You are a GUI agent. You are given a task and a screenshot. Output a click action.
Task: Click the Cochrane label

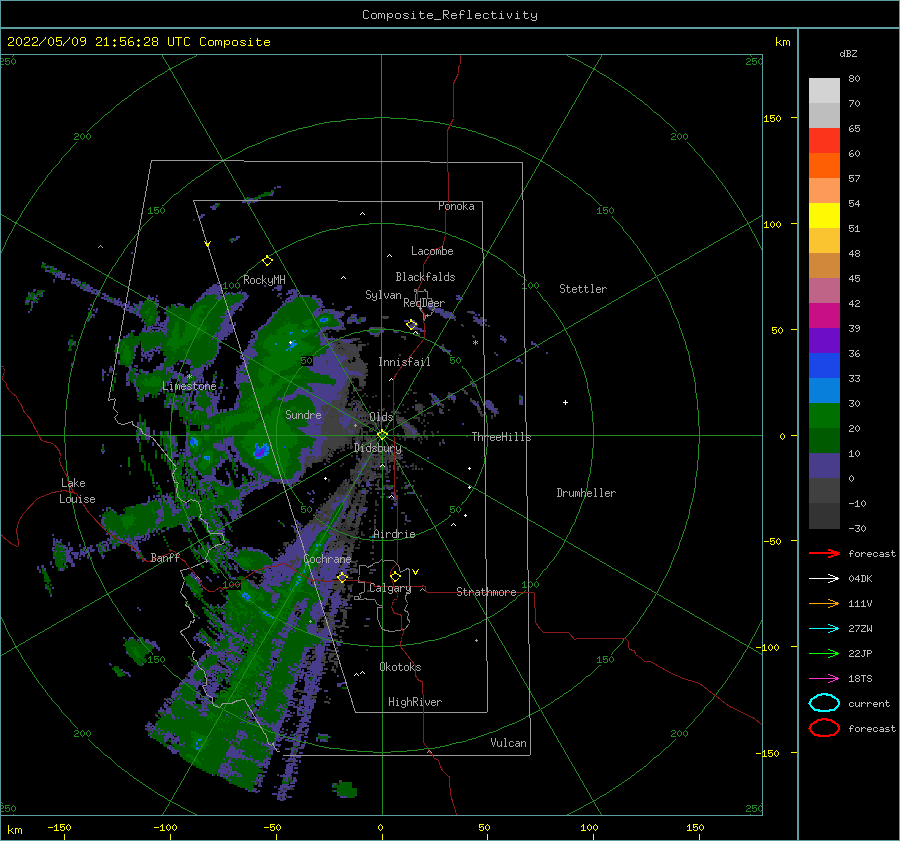[327, 559]
